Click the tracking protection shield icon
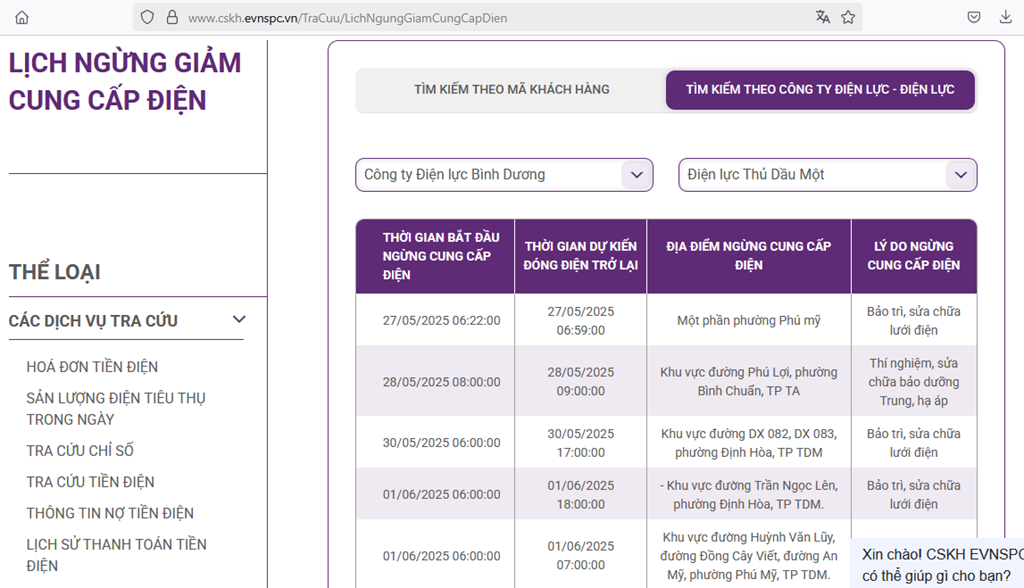The width and height of the screenshot is (1024, 588). click(147, 17)
